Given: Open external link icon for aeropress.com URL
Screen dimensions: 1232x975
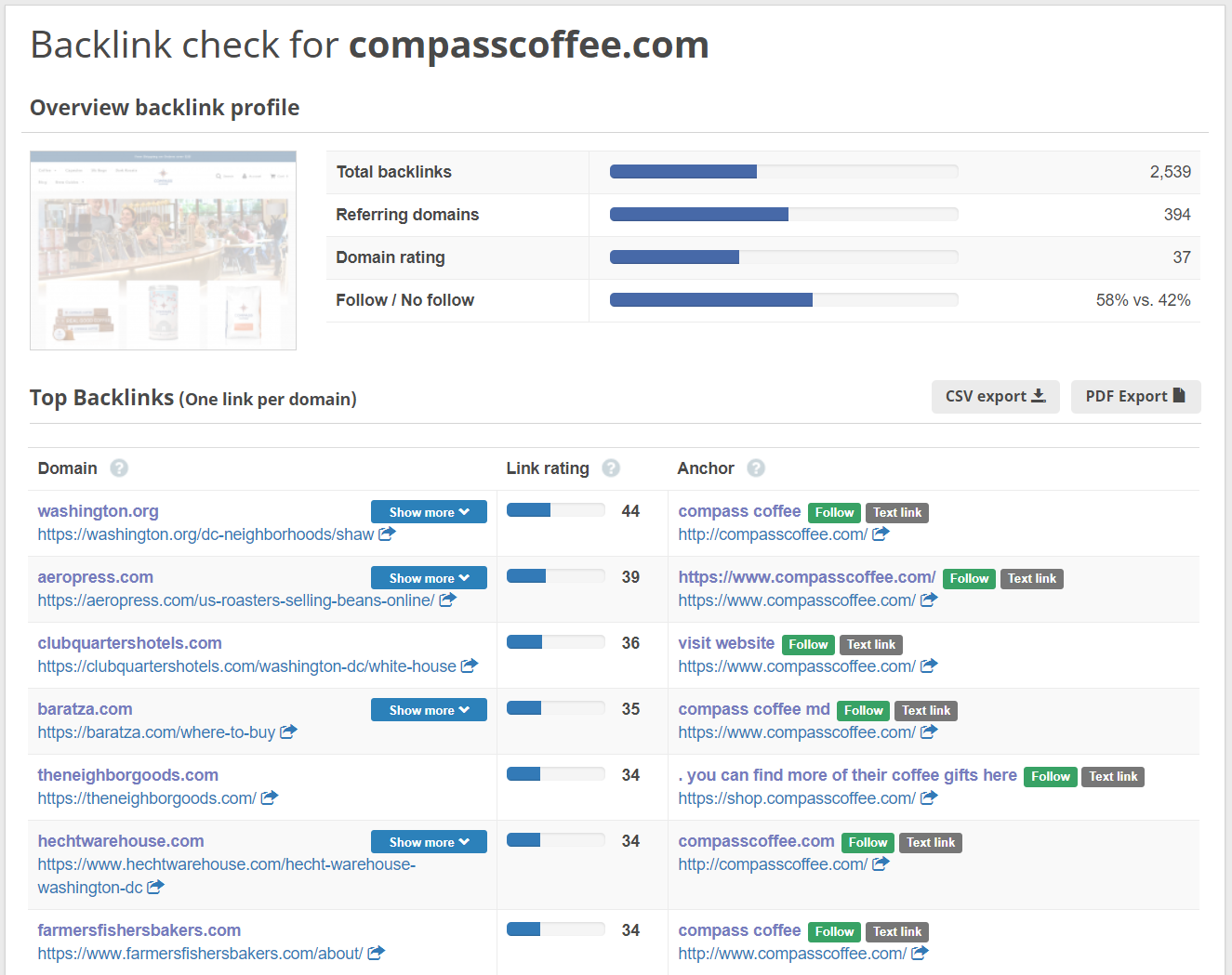Looking at the screenshot, I should point(447,599).
